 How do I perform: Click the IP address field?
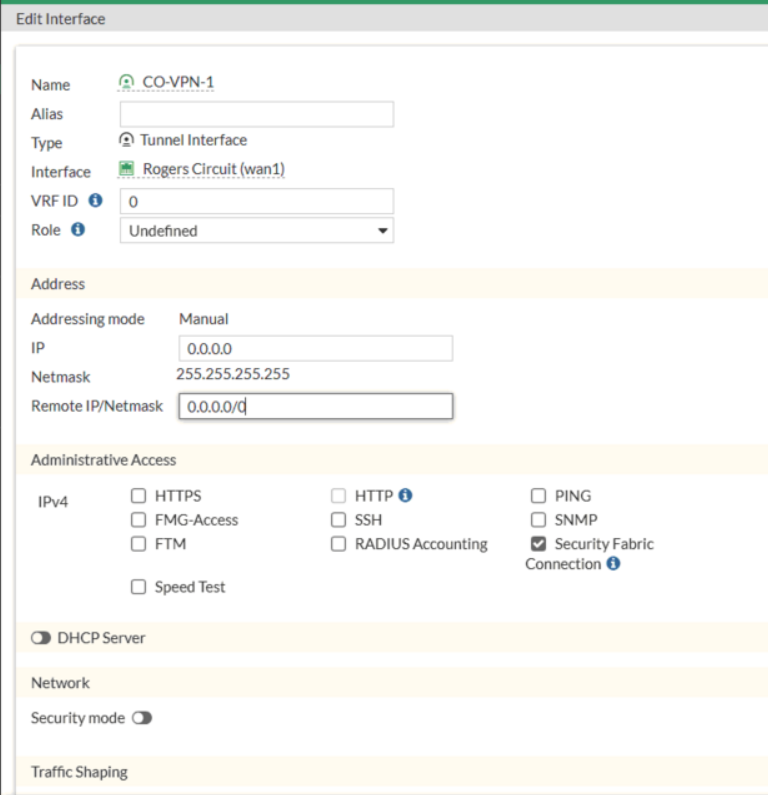tap(315, 348)
